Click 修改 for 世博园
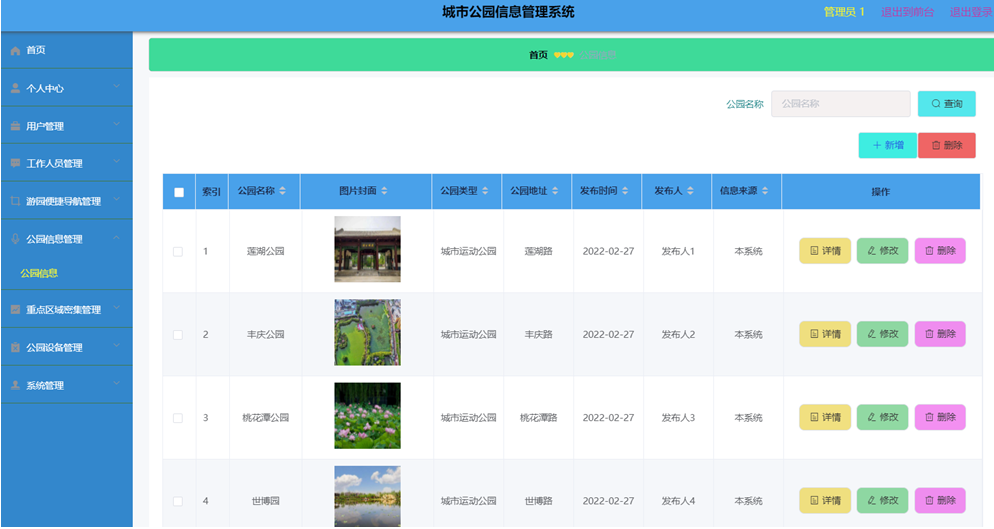Image resolution: width=994 pixels, height=529 pixels. coord(882,500)
